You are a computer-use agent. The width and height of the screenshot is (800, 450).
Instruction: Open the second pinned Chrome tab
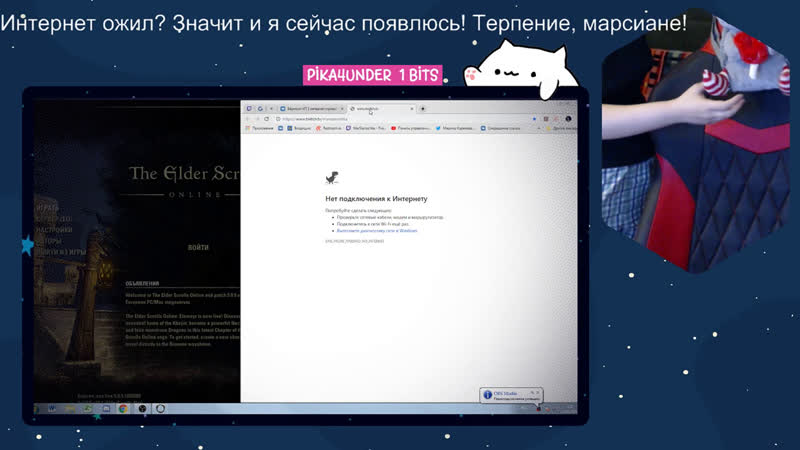(x=260, y=109)
